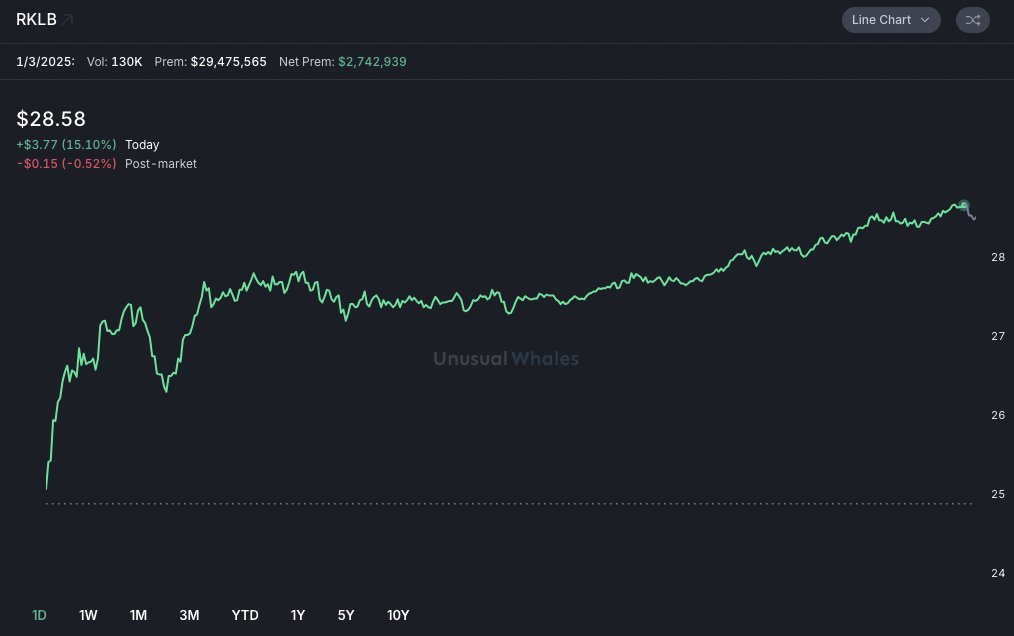Viewport: 1014px width, 636px height.
Task: View the 5Y time range
Action: [x=346, y=615]
